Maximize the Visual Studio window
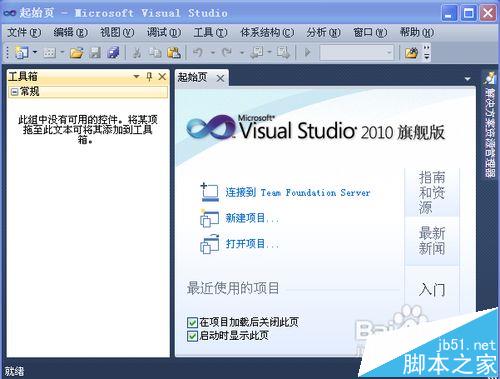The width and height of the screenshot is (500, 379). click(468, 13)
